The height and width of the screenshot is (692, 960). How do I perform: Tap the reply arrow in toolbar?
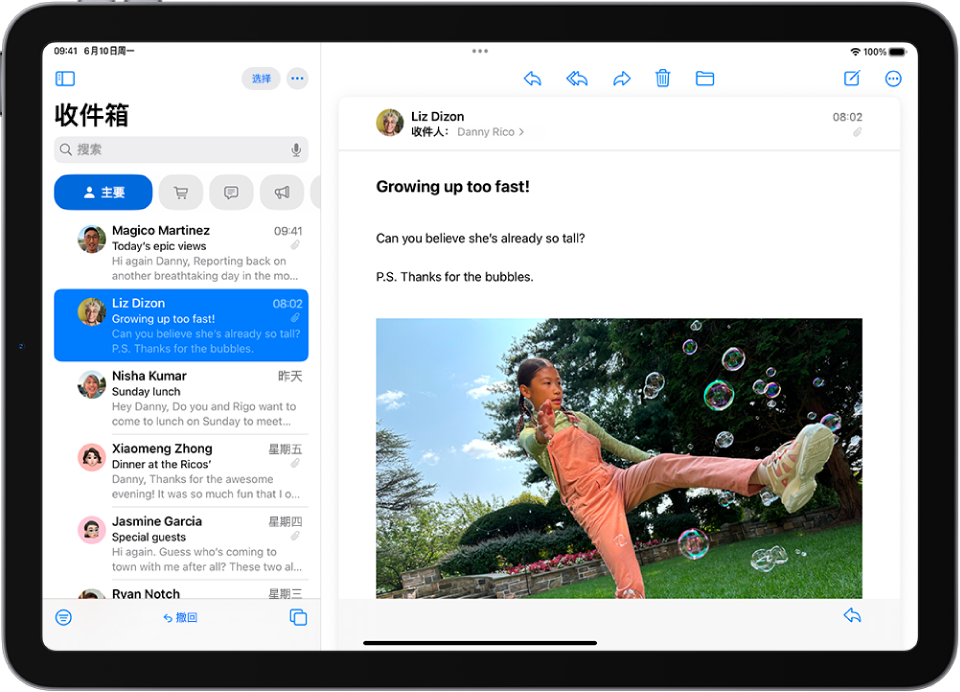tap(532, 78)
